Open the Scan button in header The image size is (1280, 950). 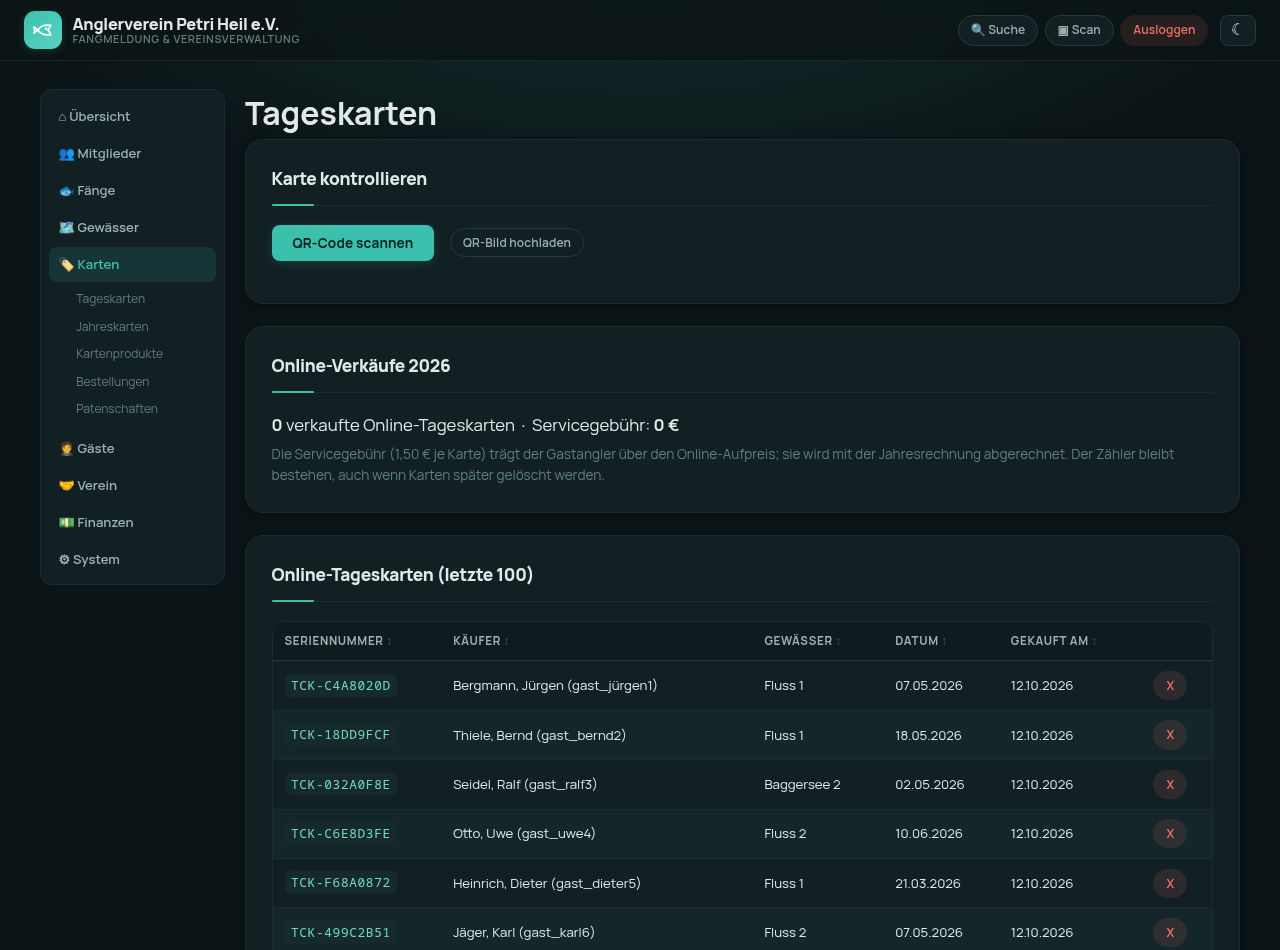[x=1079, y=30]
